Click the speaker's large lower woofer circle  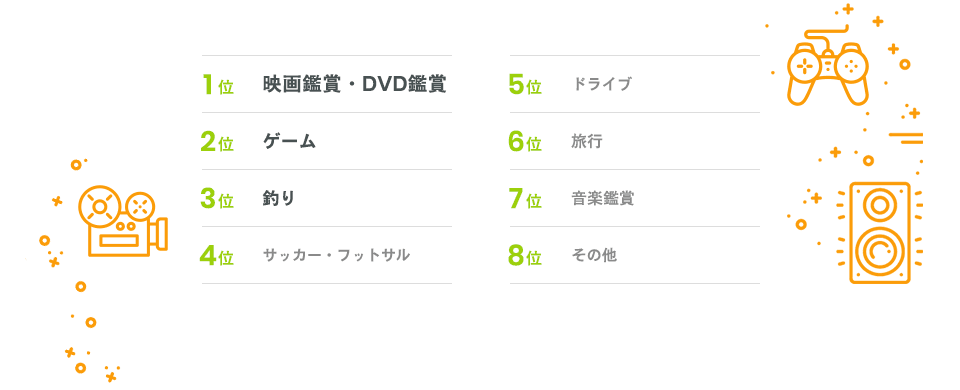[x=880, y=251]
